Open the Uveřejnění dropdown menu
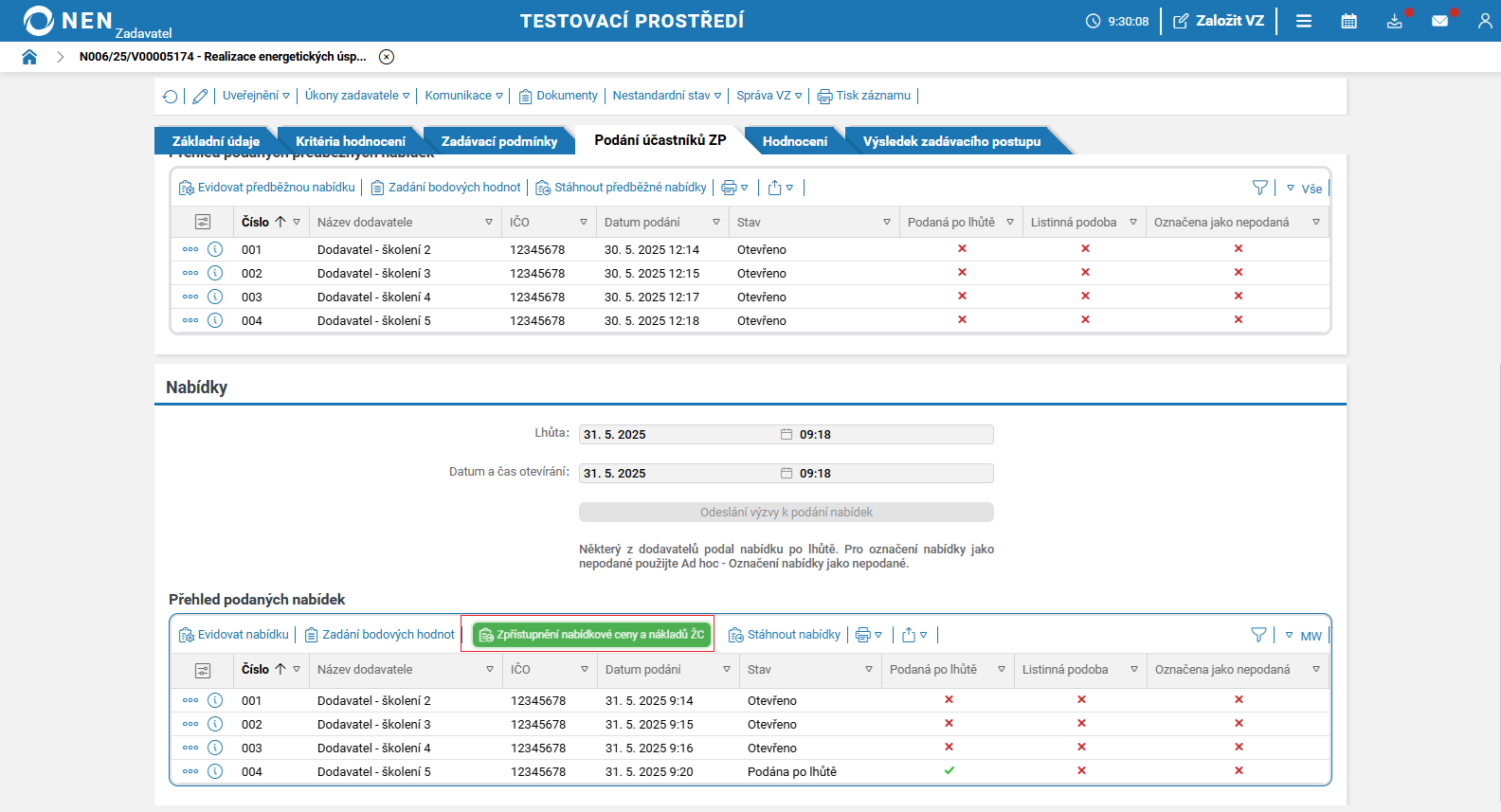This screenshot has width=1501, height=812. 256,96
